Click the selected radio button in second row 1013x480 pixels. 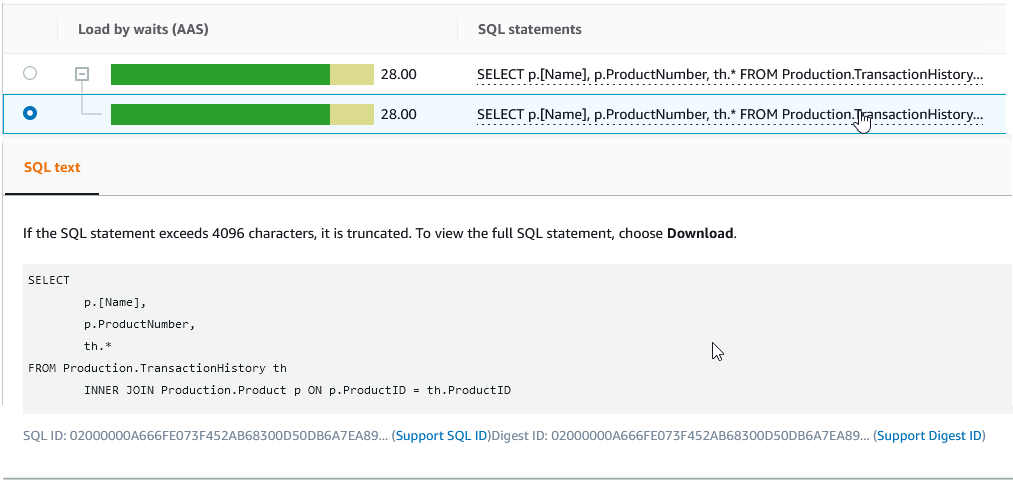[x=30, y=114]
